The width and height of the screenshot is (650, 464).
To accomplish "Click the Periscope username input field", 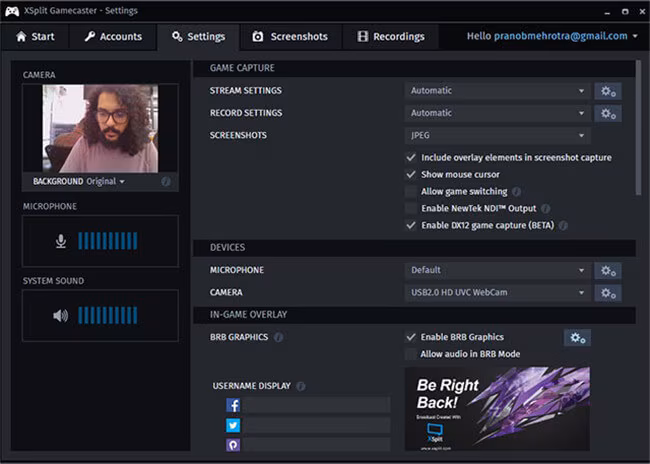I will [x=316, y=445].
